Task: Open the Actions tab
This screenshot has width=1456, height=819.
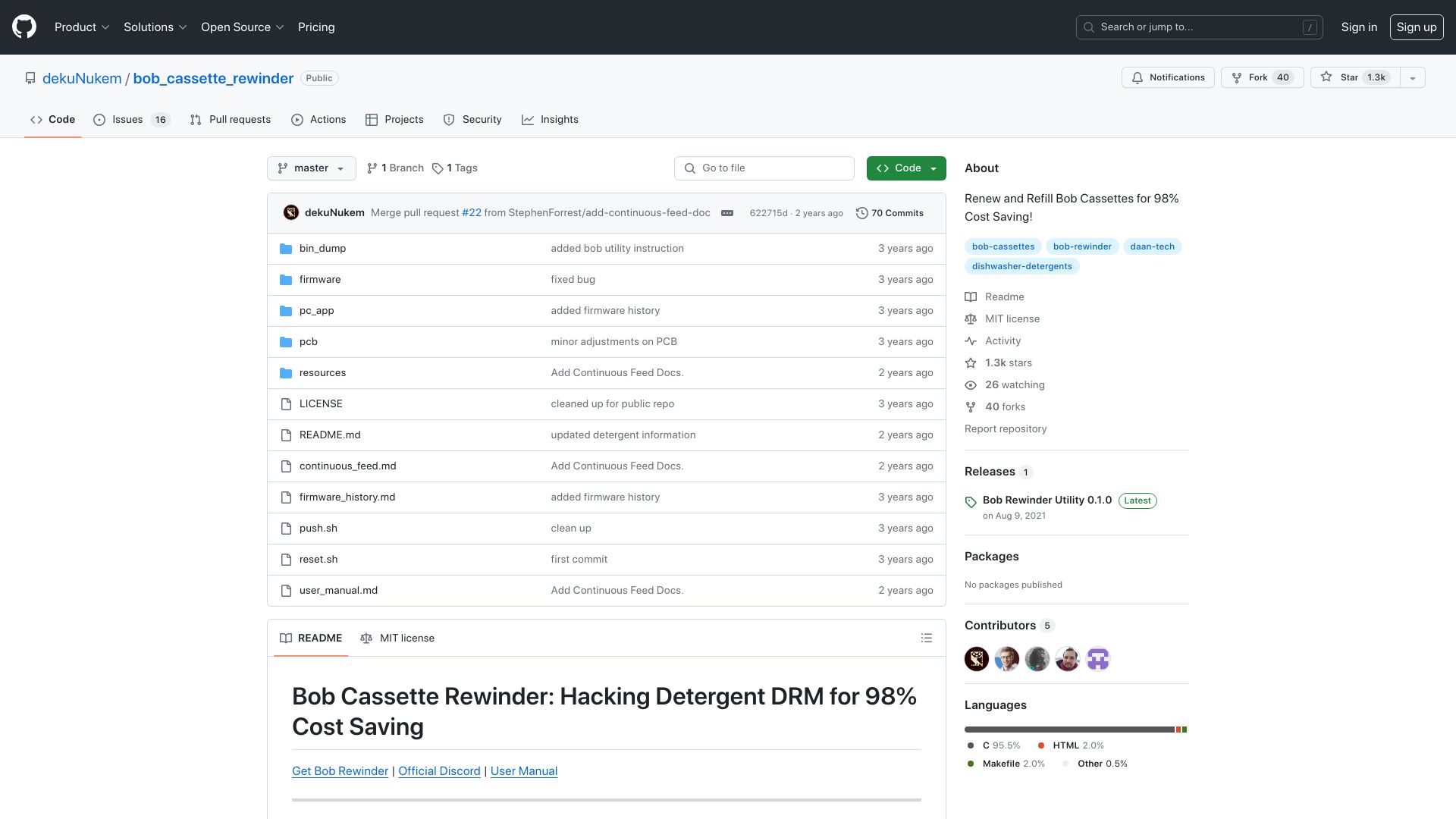Action: [318, 120]
